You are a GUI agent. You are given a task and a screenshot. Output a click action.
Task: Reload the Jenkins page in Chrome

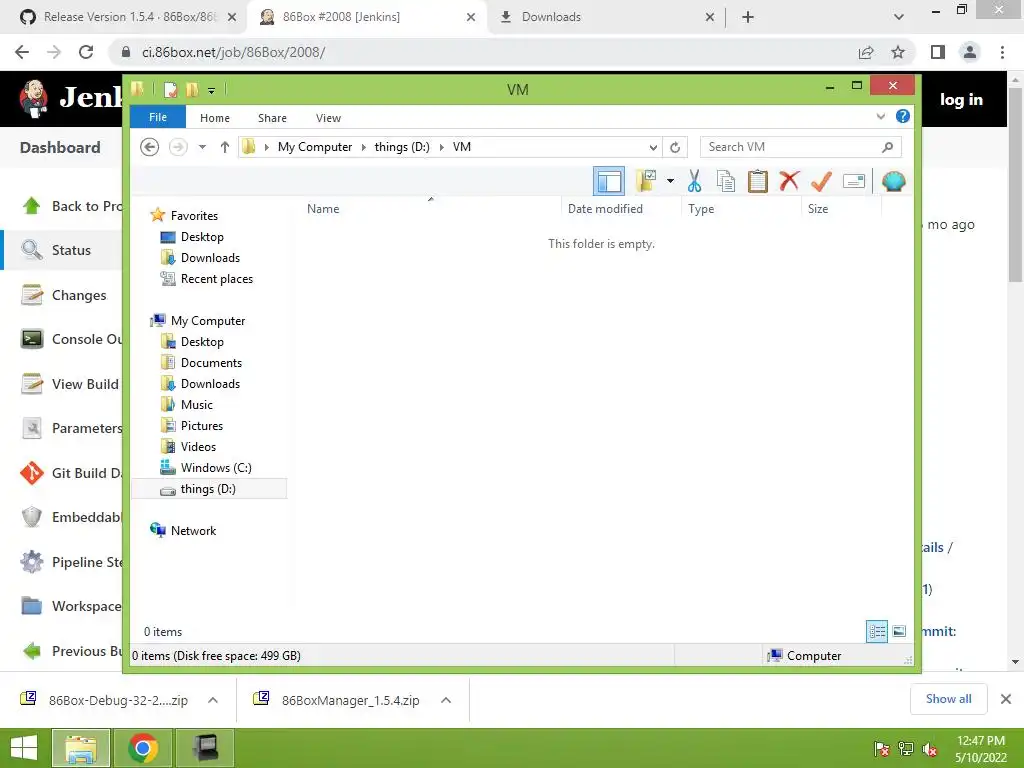pos(86,52)
